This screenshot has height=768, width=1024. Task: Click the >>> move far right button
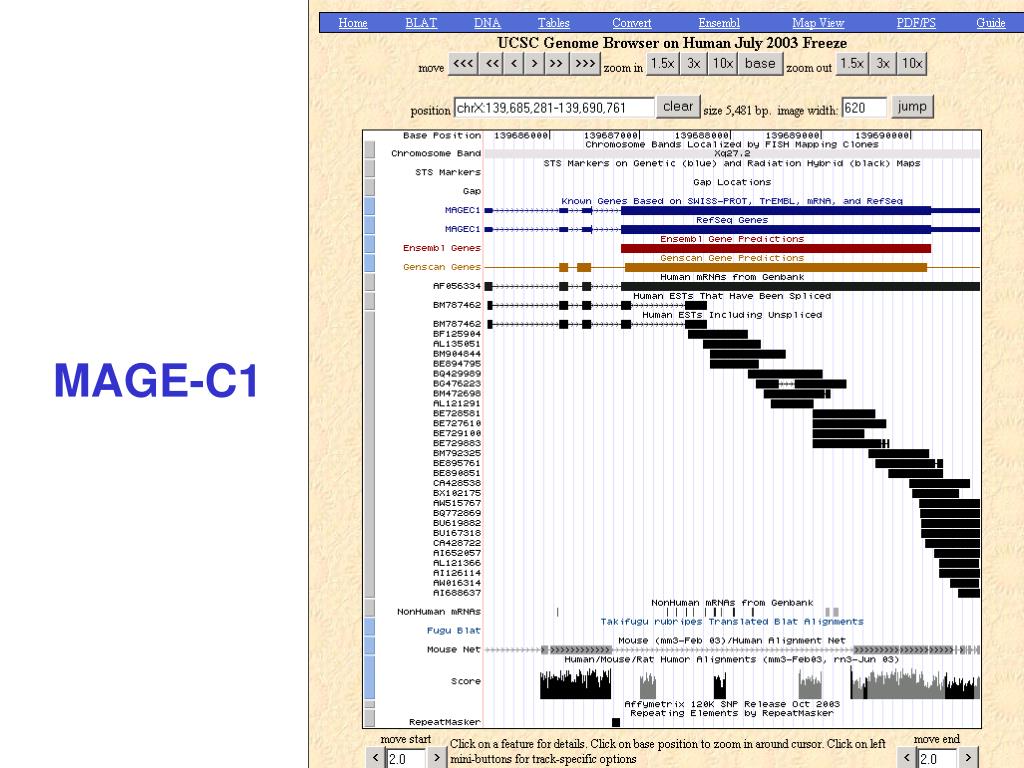(584, 64)
